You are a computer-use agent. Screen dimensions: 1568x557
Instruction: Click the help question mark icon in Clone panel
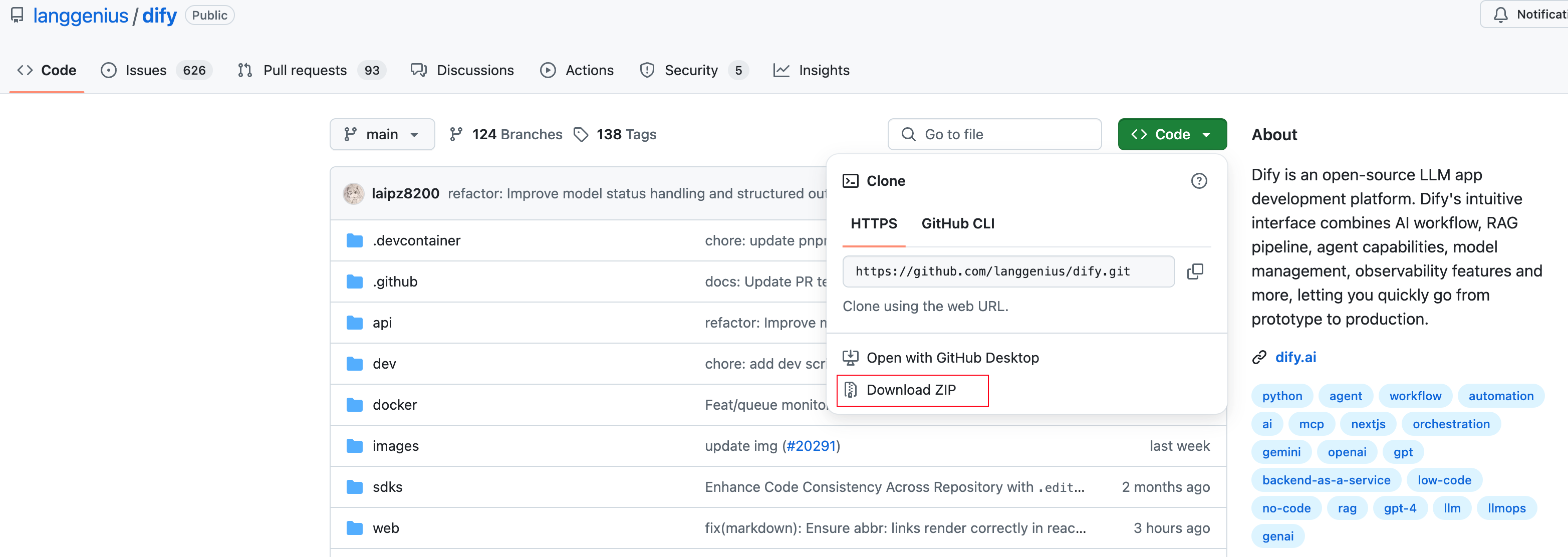tap(1198, 181)
